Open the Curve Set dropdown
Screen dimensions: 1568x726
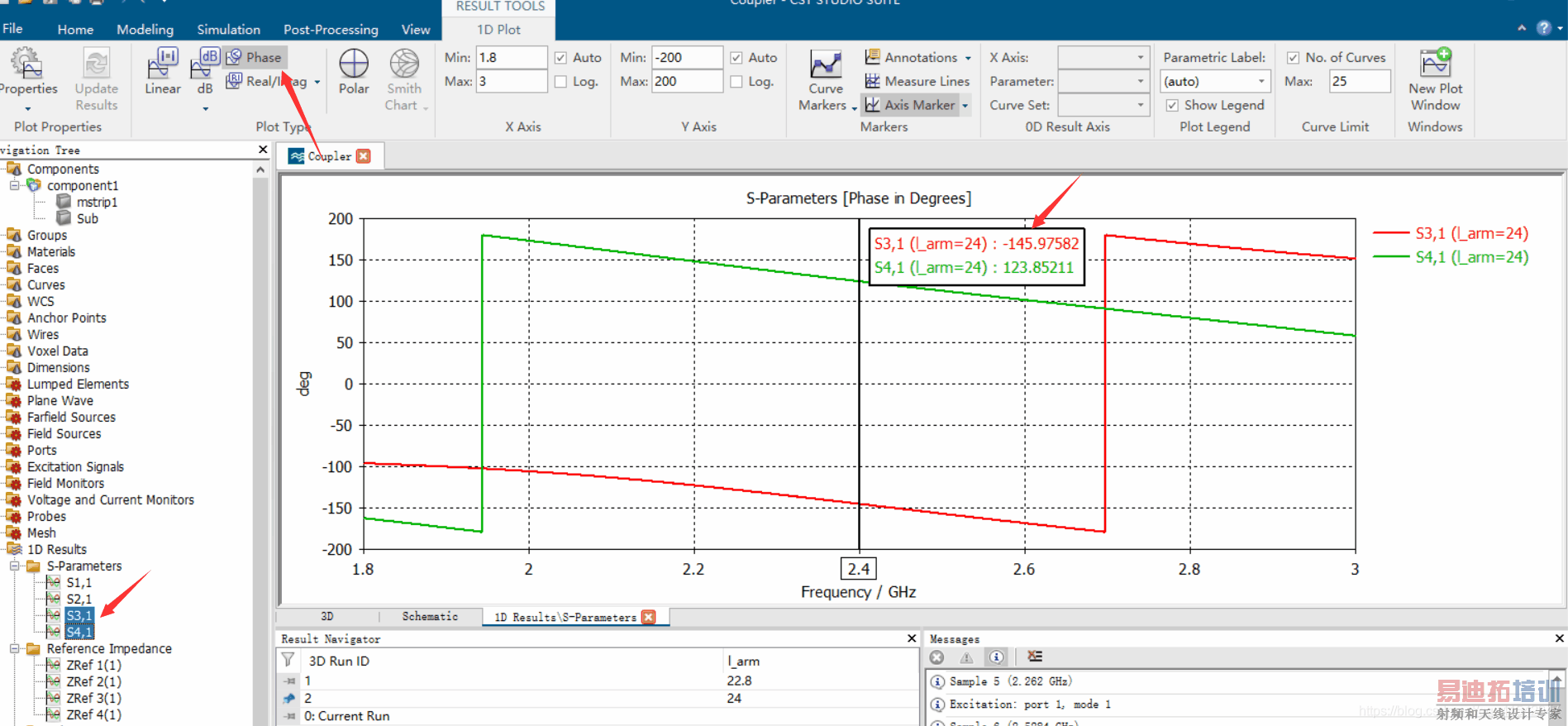pyautogui.click(x=1103, y=105)
